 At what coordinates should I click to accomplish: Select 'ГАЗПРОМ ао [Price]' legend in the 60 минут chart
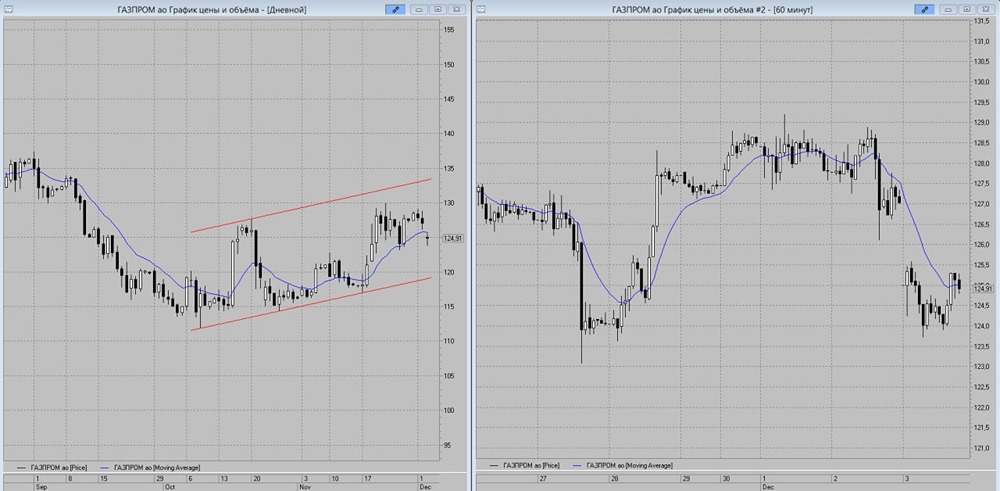tap(532, 466)
